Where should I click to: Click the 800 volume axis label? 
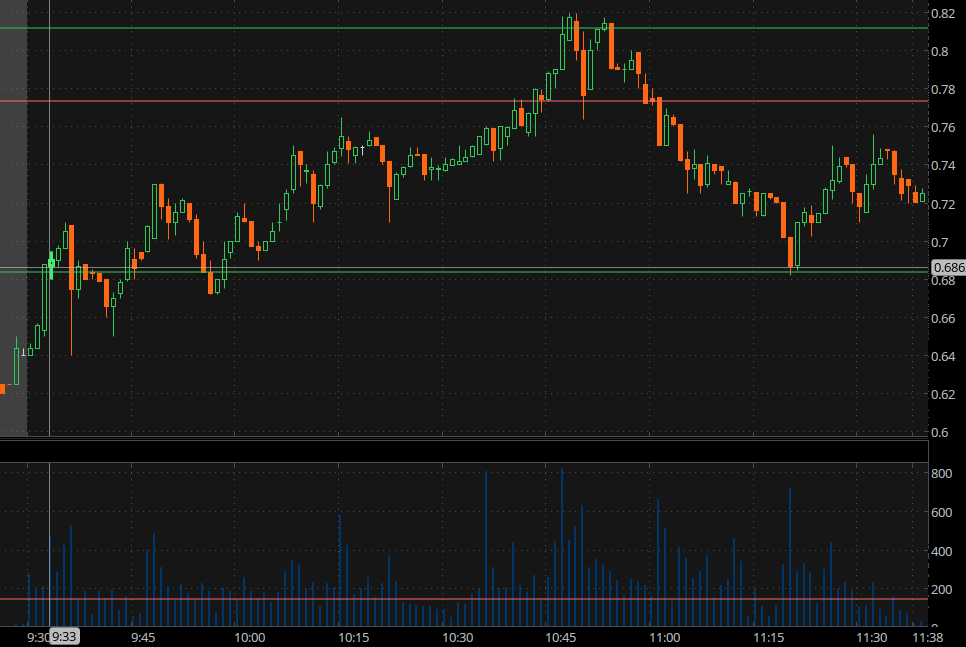[942, 474]
